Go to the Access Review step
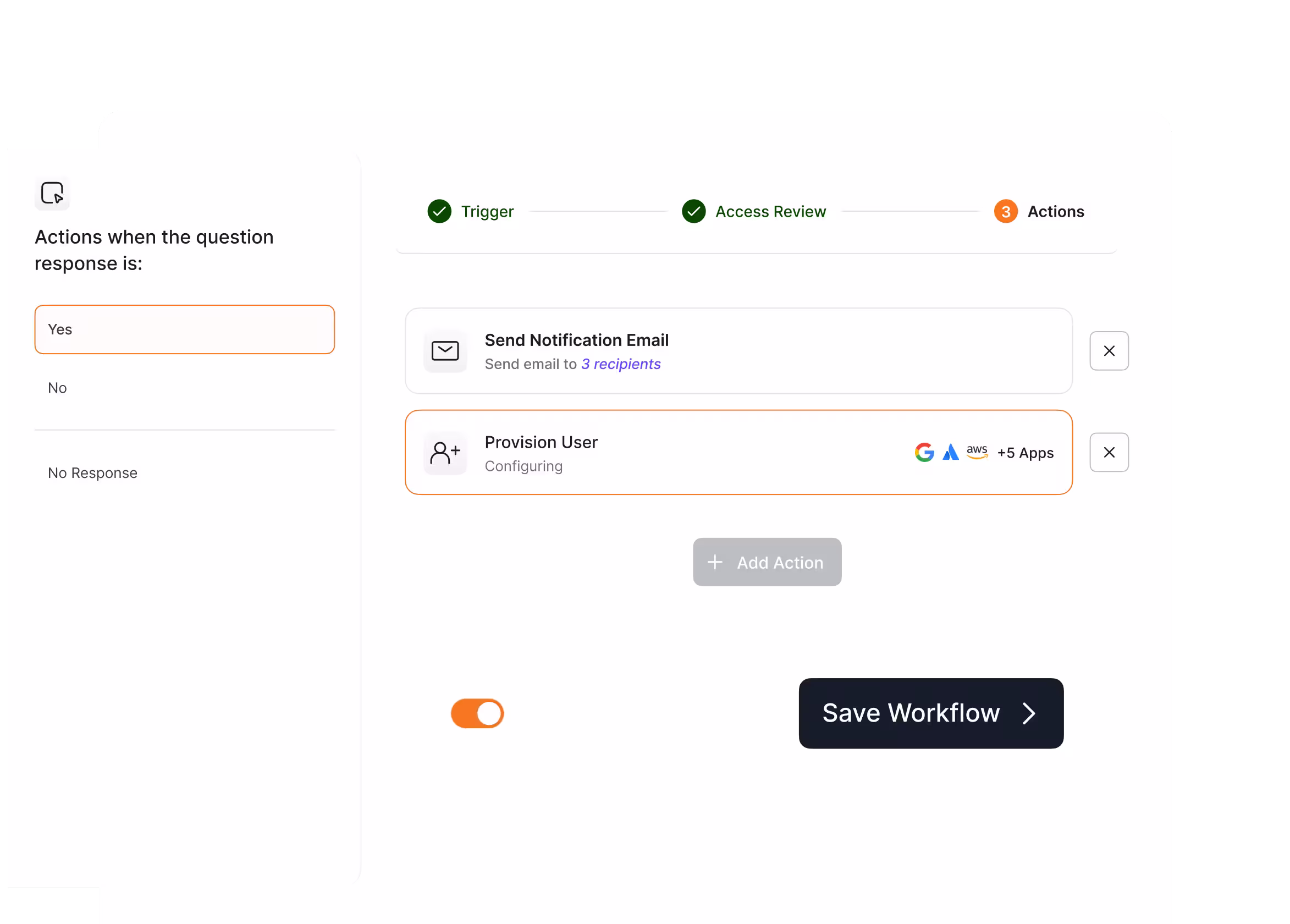1290x924 pixels. tap(770, 212)
